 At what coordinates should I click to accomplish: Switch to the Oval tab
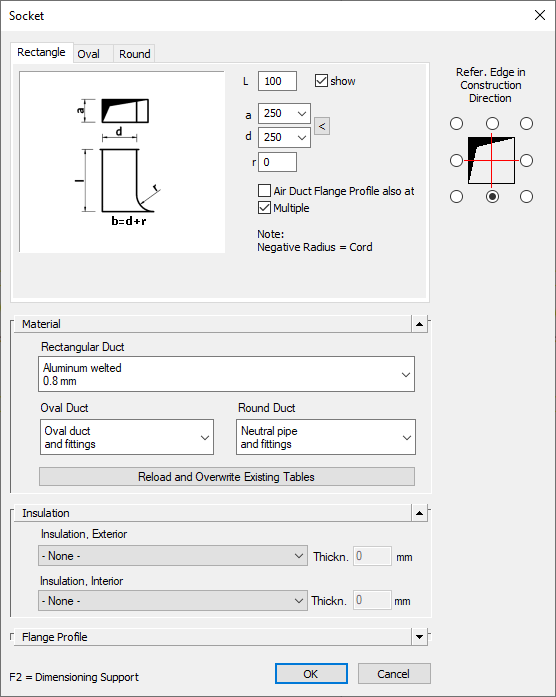(93, 54)
